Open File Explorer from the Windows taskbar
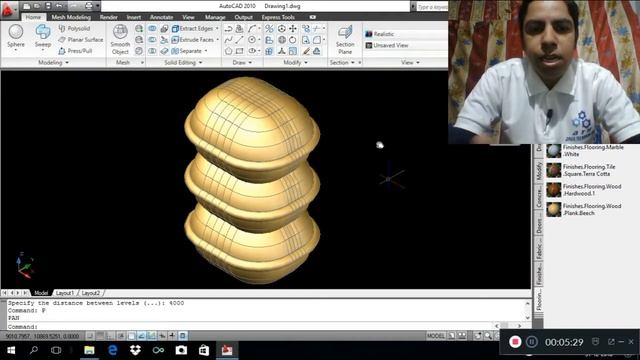The height and width of the screenshot is (360, 640). coord(89,350)
